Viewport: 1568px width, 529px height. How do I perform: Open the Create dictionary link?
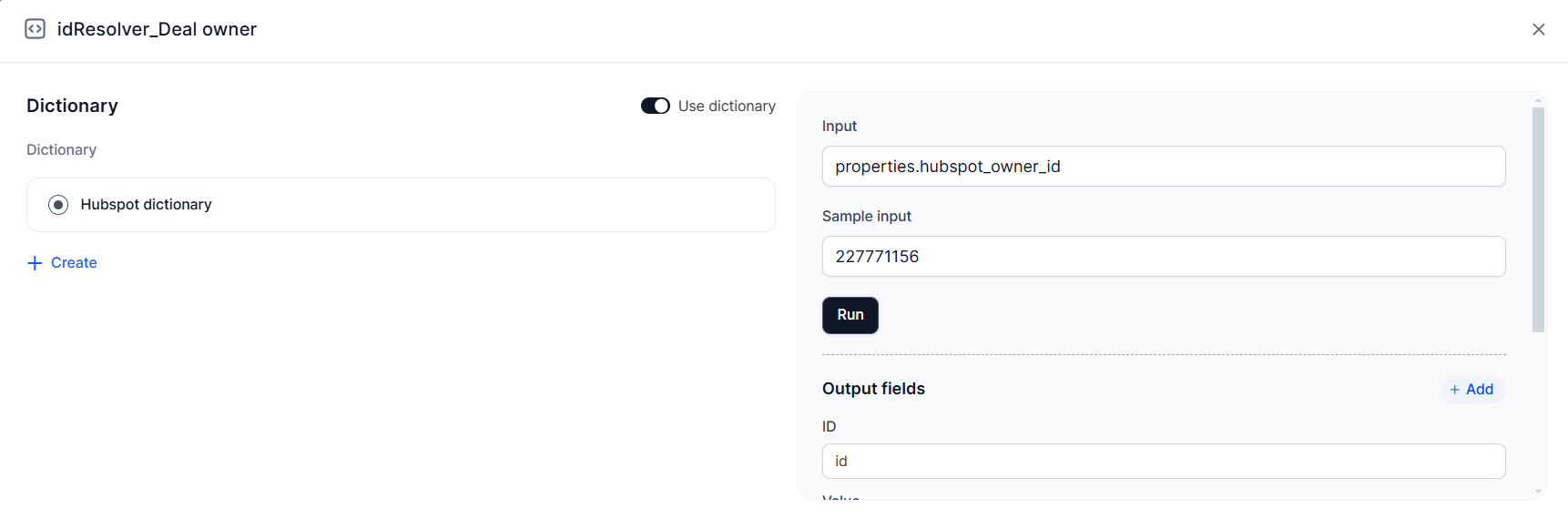[x=73, y=262]
